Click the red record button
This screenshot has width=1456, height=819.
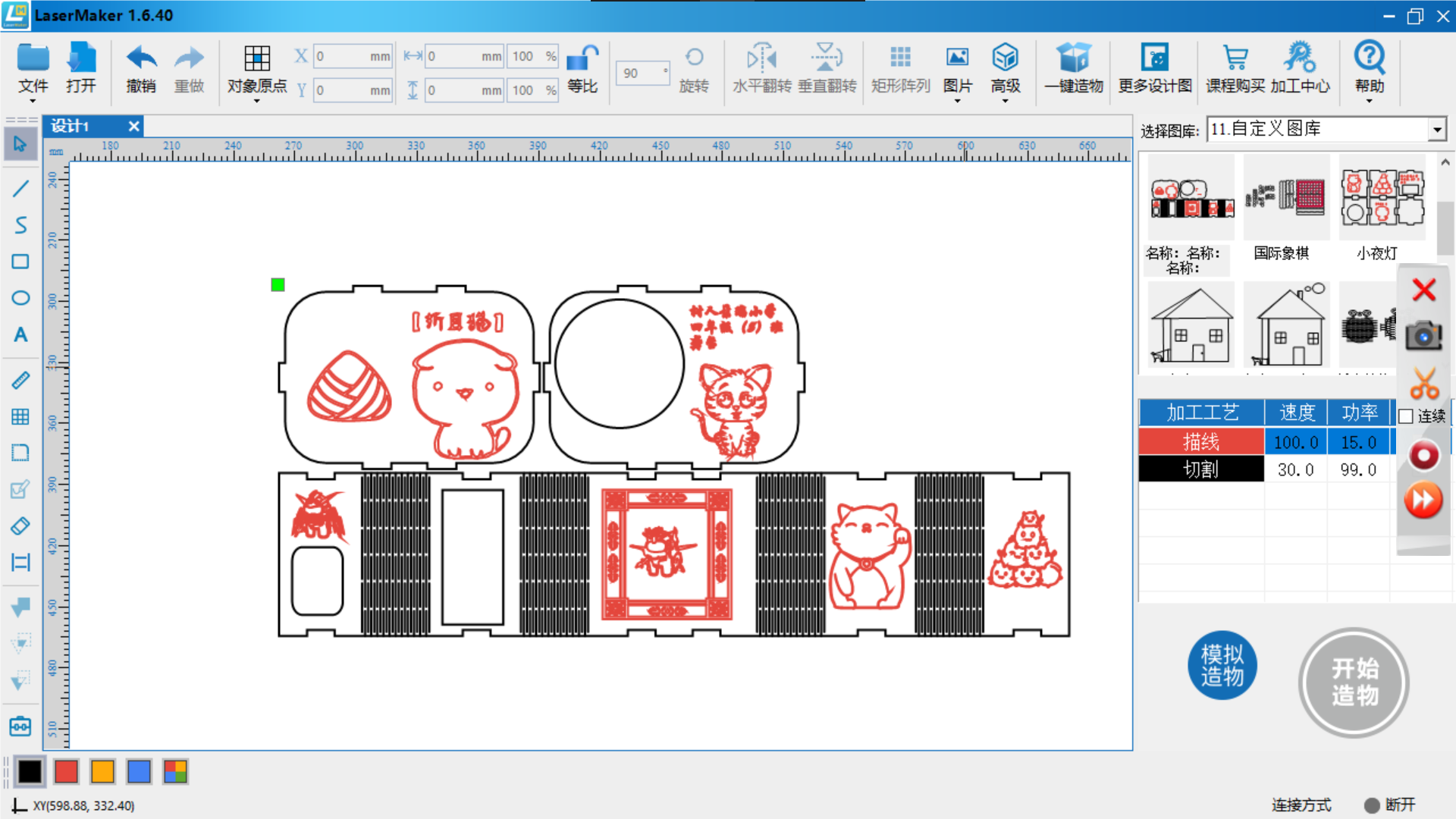[x=1423, y=455]
